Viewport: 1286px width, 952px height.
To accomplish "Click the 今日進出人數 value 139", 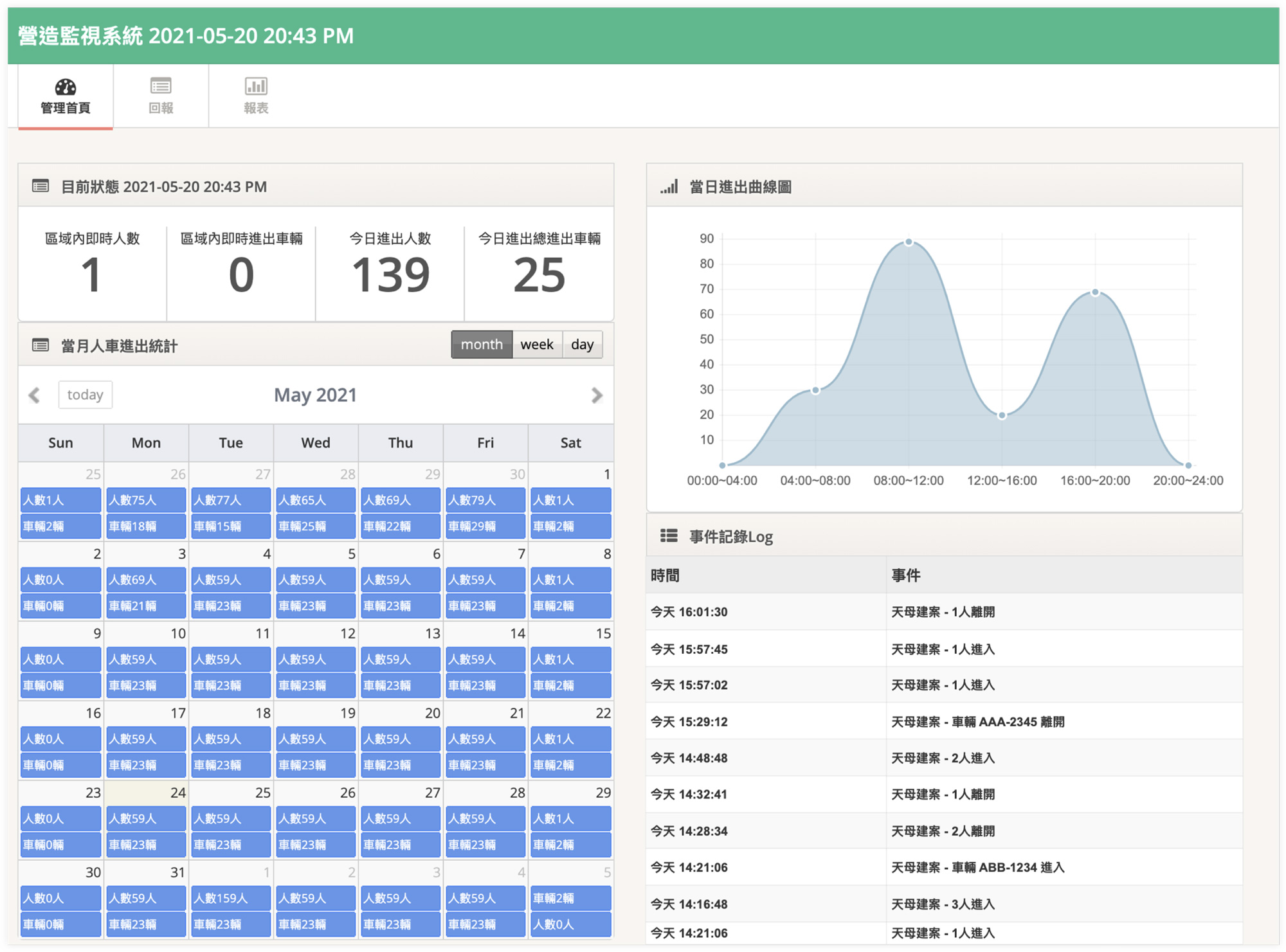I will [x=390, y=275].
